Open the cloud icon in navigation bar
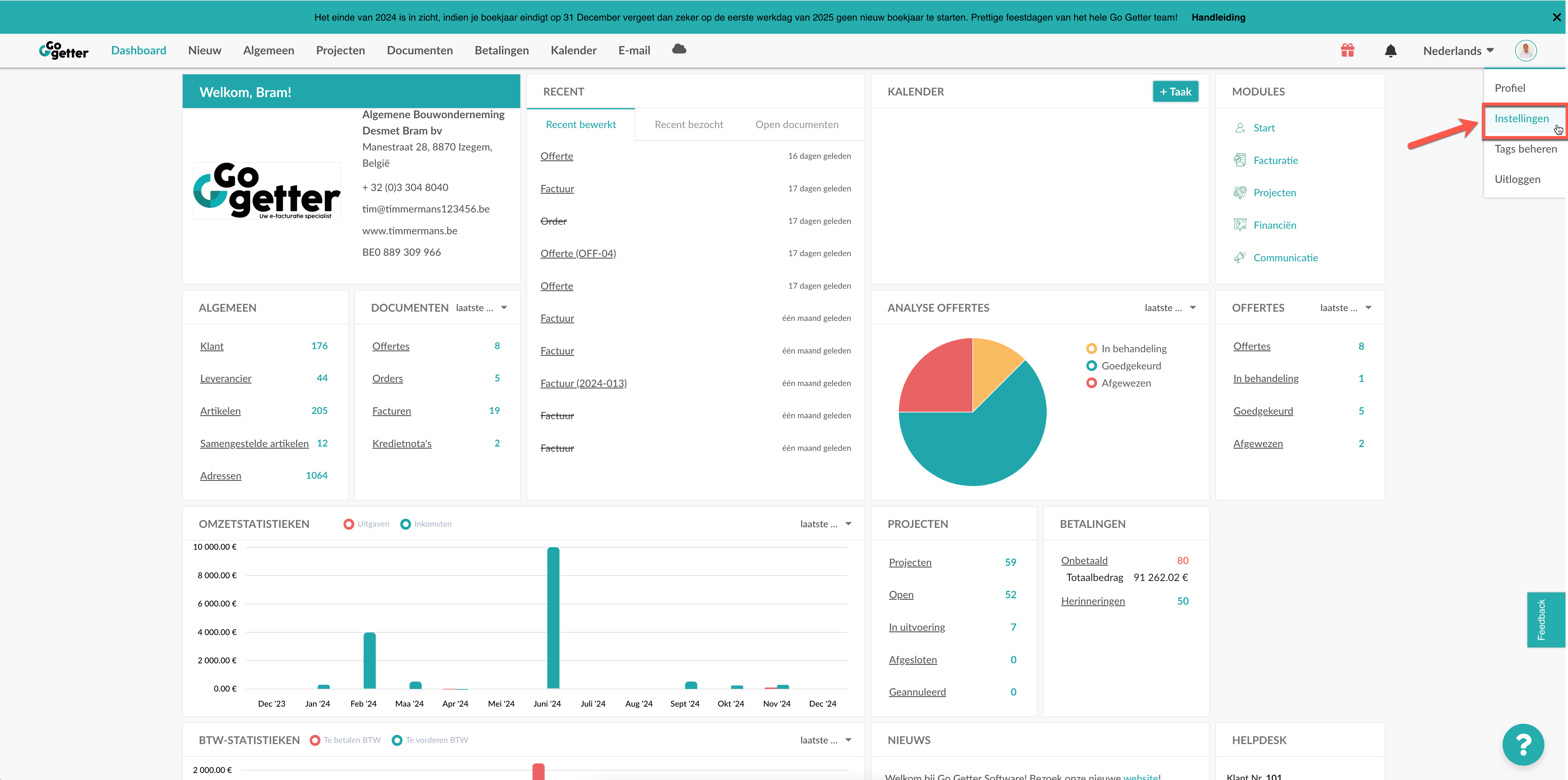 coord(679,49)
